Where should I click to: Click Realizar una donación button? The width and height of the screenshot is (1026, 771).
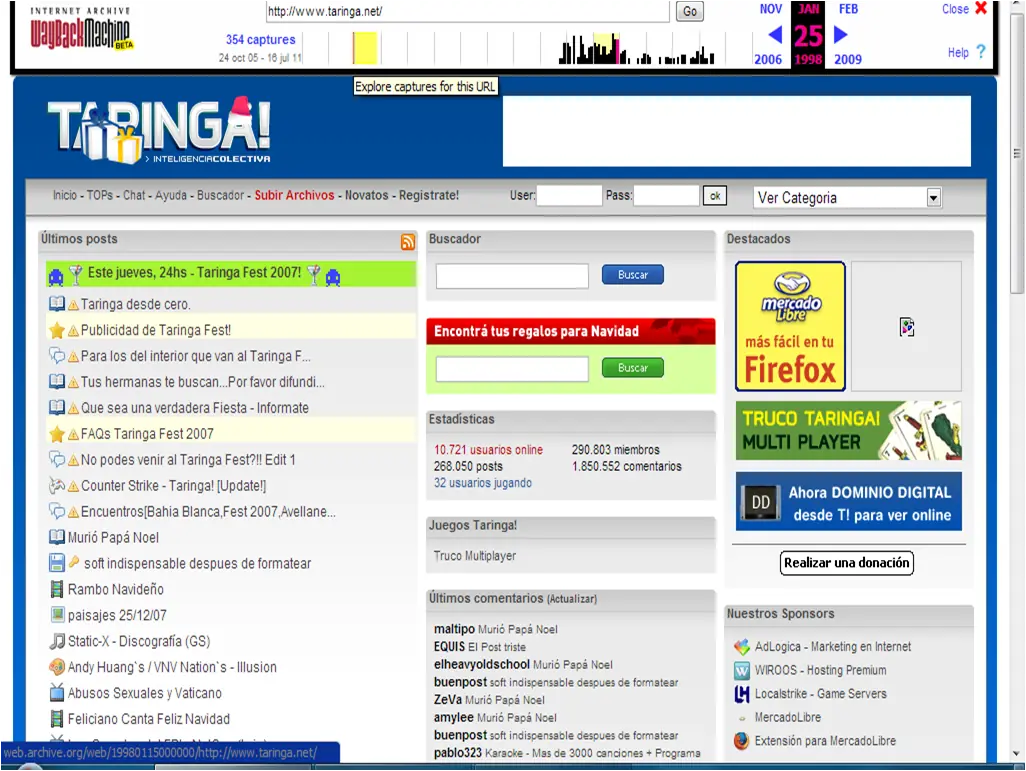pyautogui.click(x=847, y=563)
